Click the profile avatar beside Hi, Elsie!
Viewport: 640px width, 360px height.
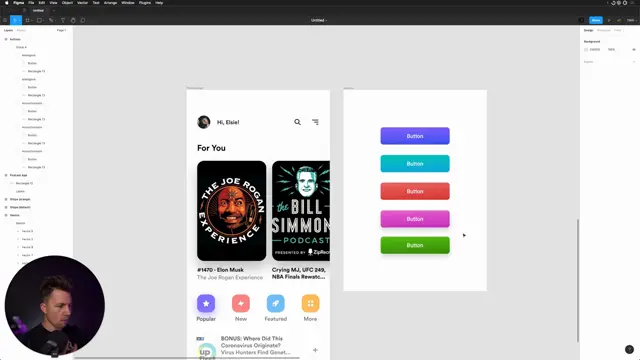[x=204, y=122]
